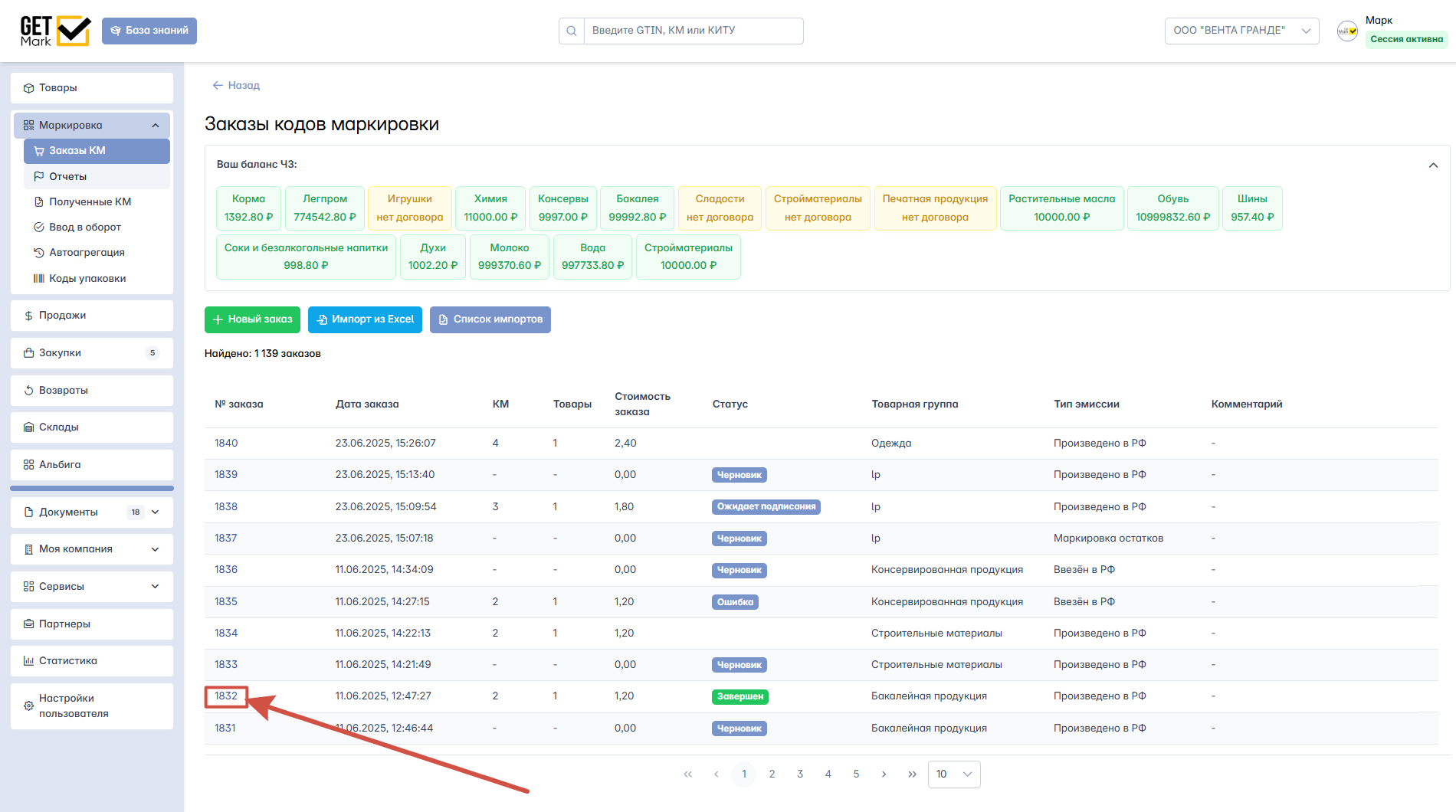Collapse the Маркировка sidebar section

[x=156, y=126]
